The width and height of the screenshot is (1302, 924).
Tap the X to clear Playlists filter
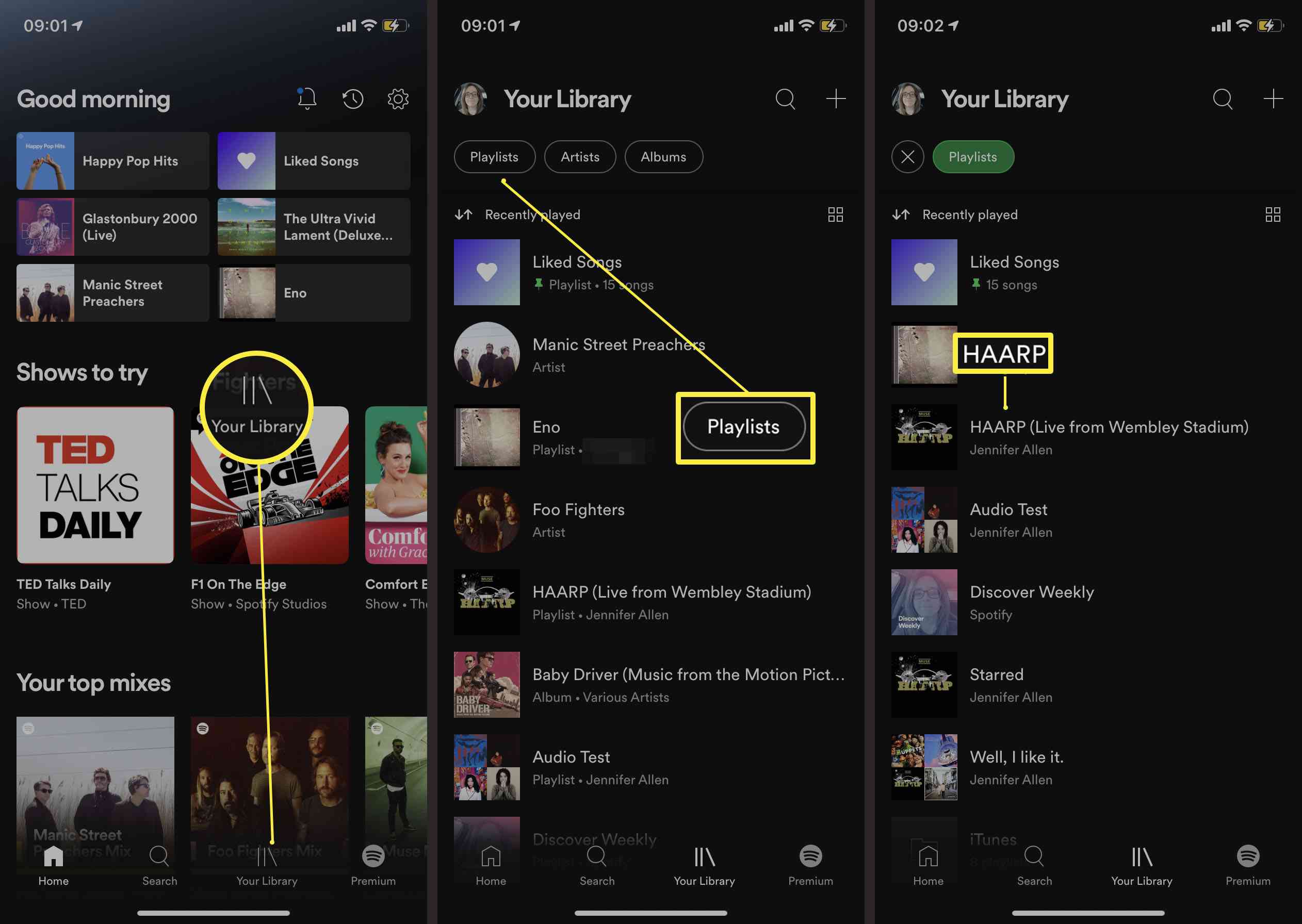point(907,157)
